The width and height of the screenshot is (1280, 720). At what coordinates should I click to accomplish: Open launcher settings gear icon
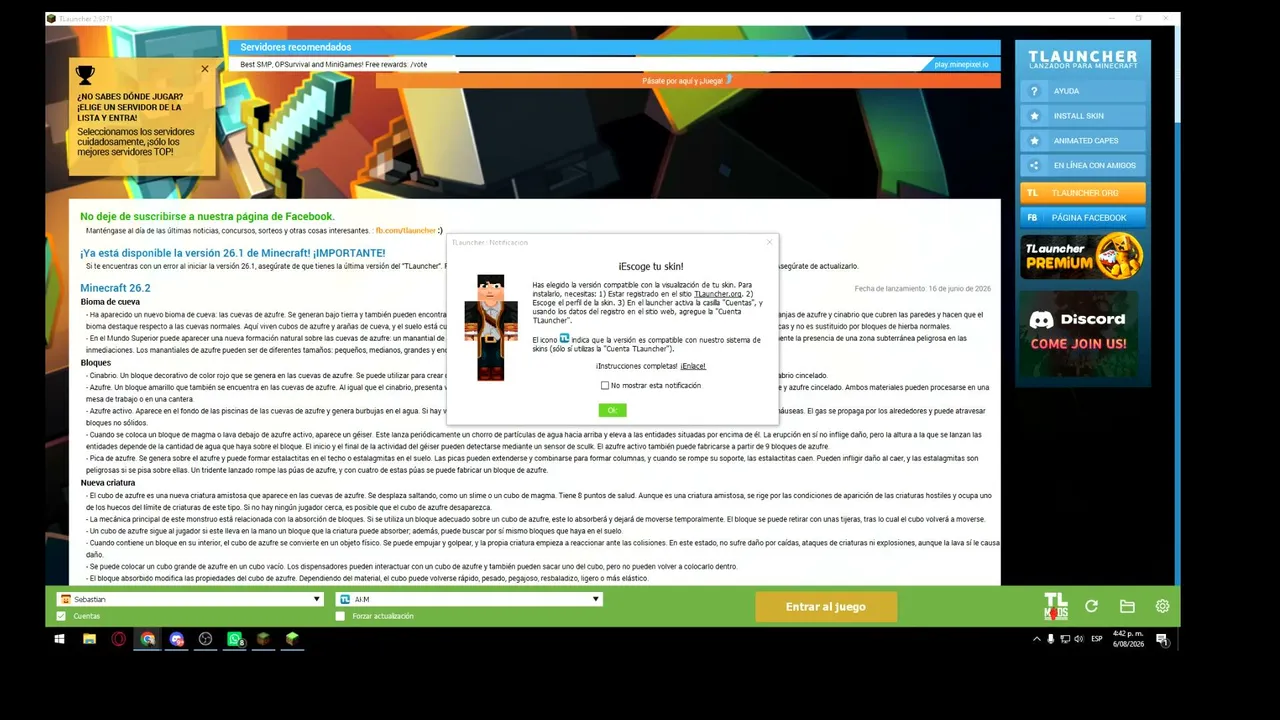coord(1162,606)
